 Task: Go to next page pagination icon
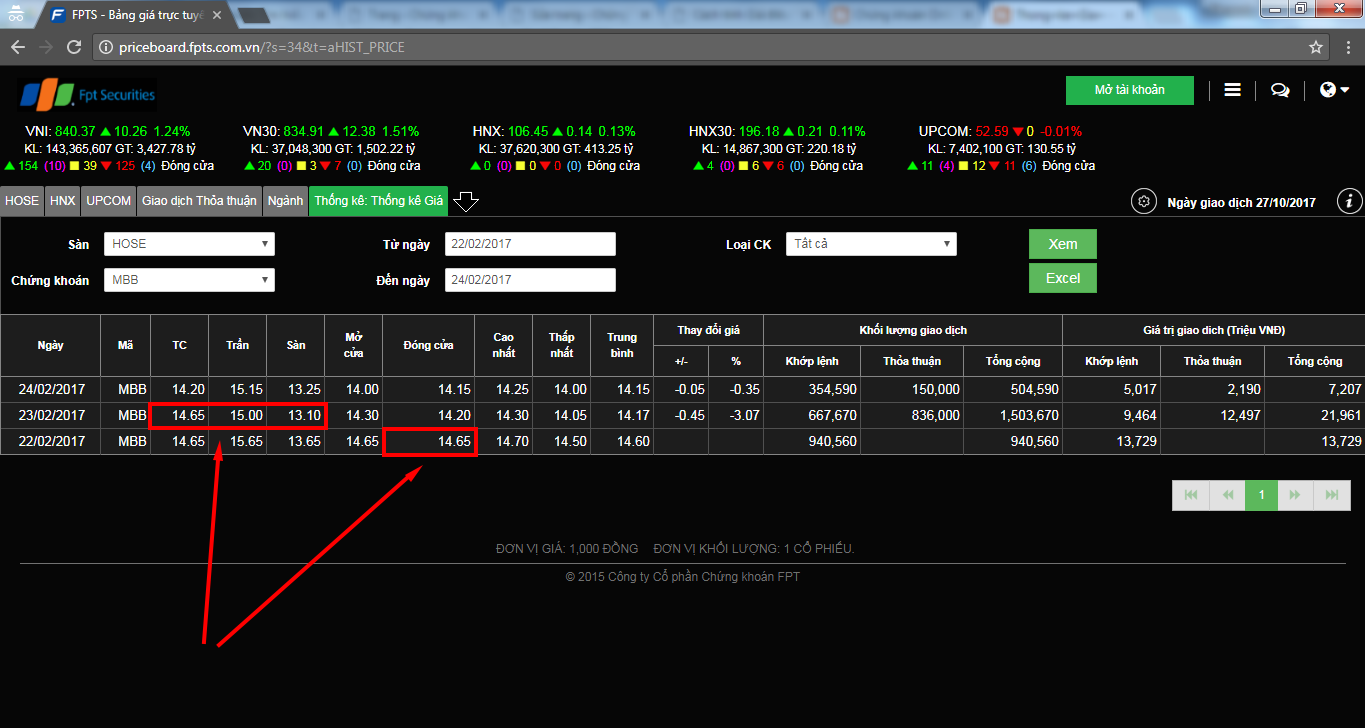click(1295, 495)
